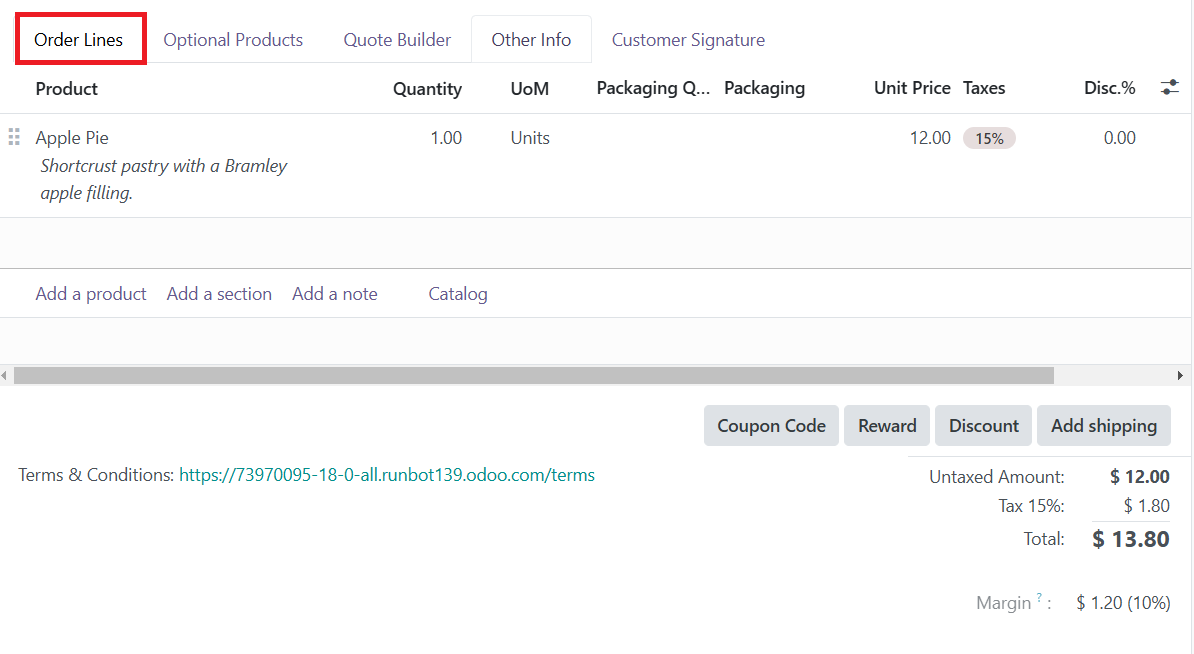
Task: Click the Total amount $ 13.80
Action: click(x=1130, y=539)
